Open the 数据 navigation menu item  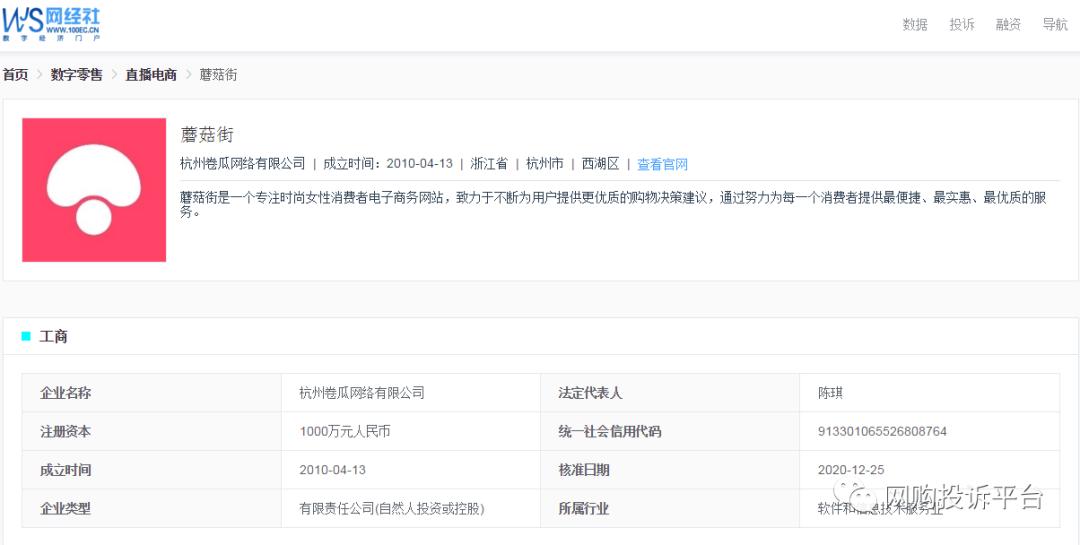(x=915, y=25)
